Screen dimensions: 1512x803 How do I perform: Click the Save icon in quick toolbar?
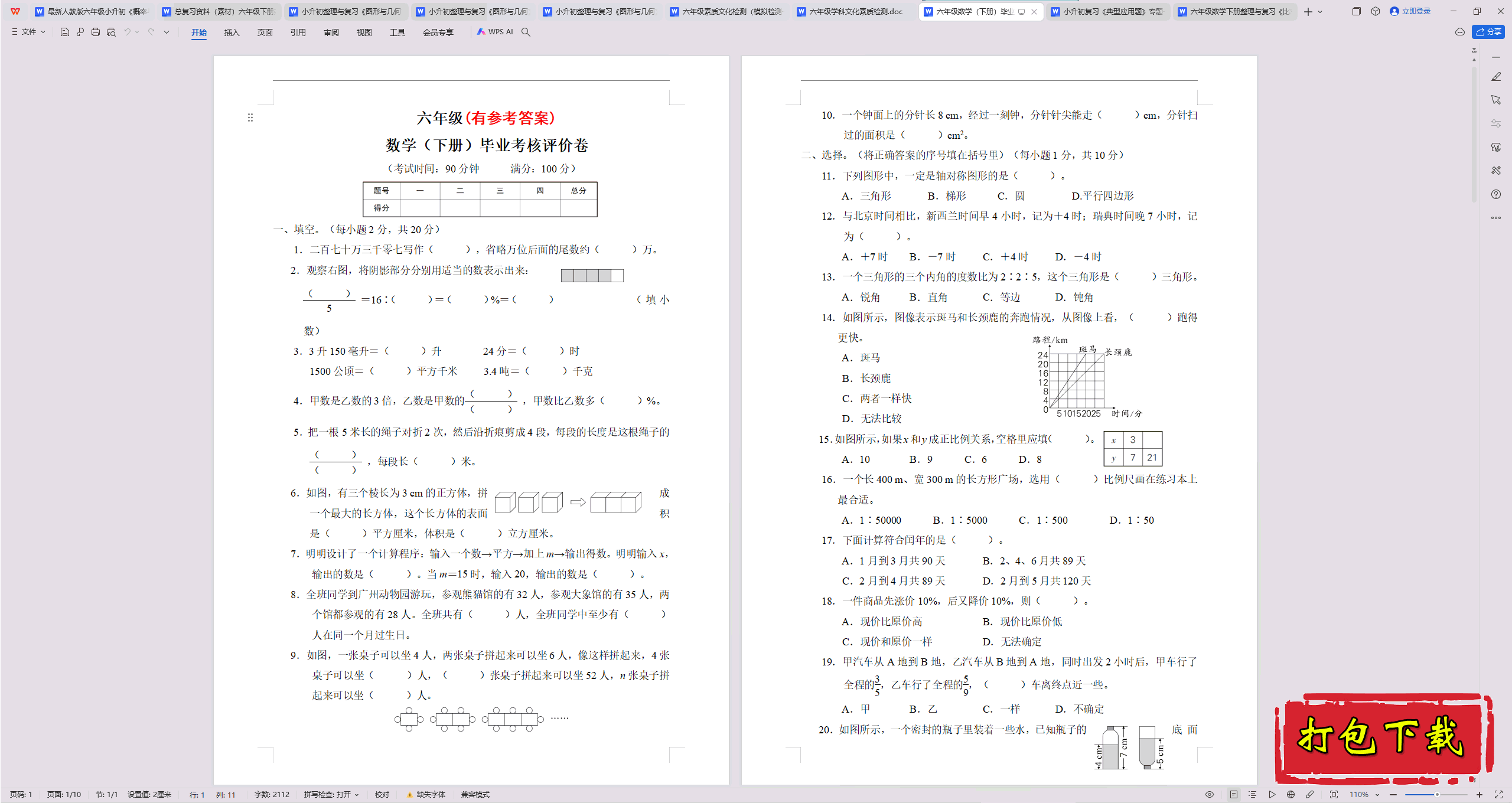(x=65, y=32)
